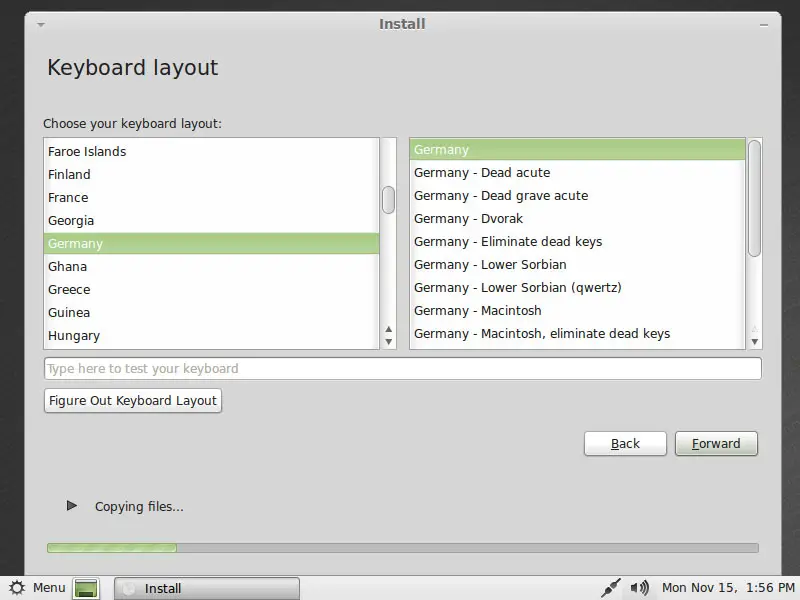The height and width of the screenshot is (600, 800).
Task: Open the network connection tray icon
Action: tap(610, 588)
